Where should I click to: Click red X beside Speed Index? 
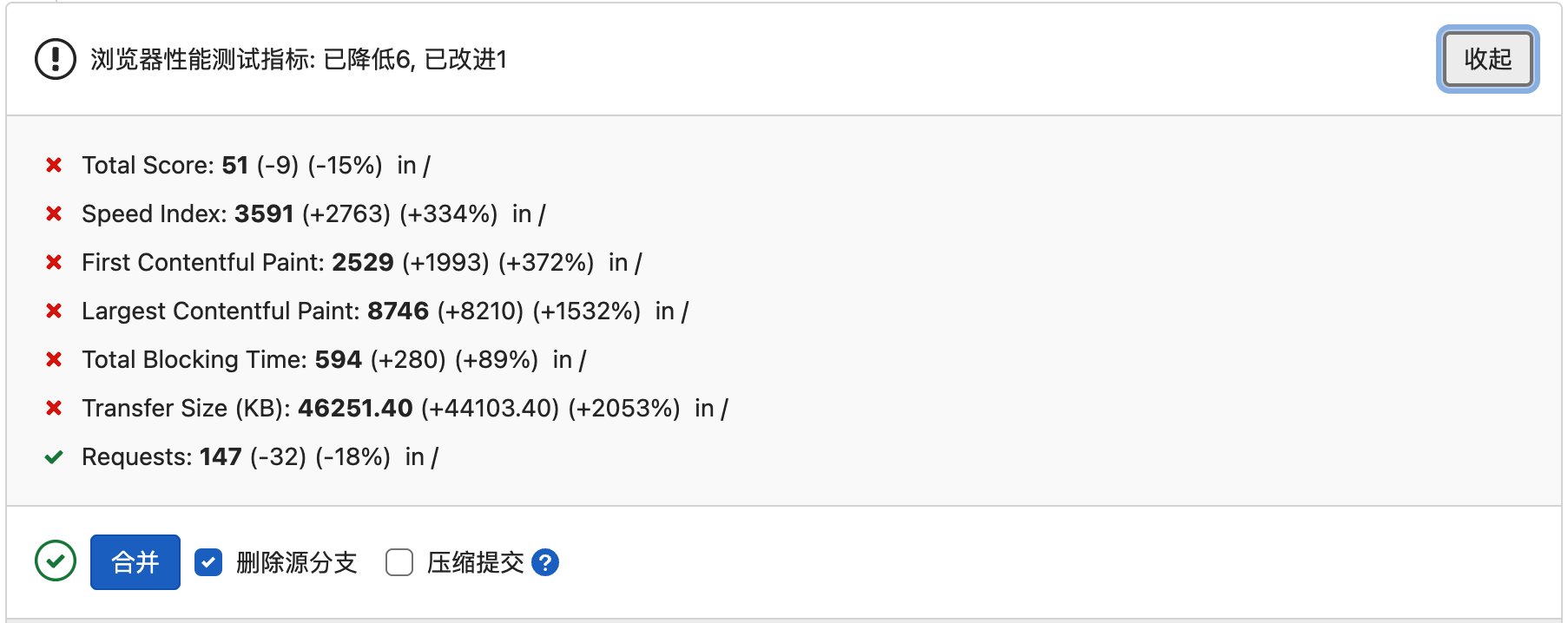pos(54,213)
